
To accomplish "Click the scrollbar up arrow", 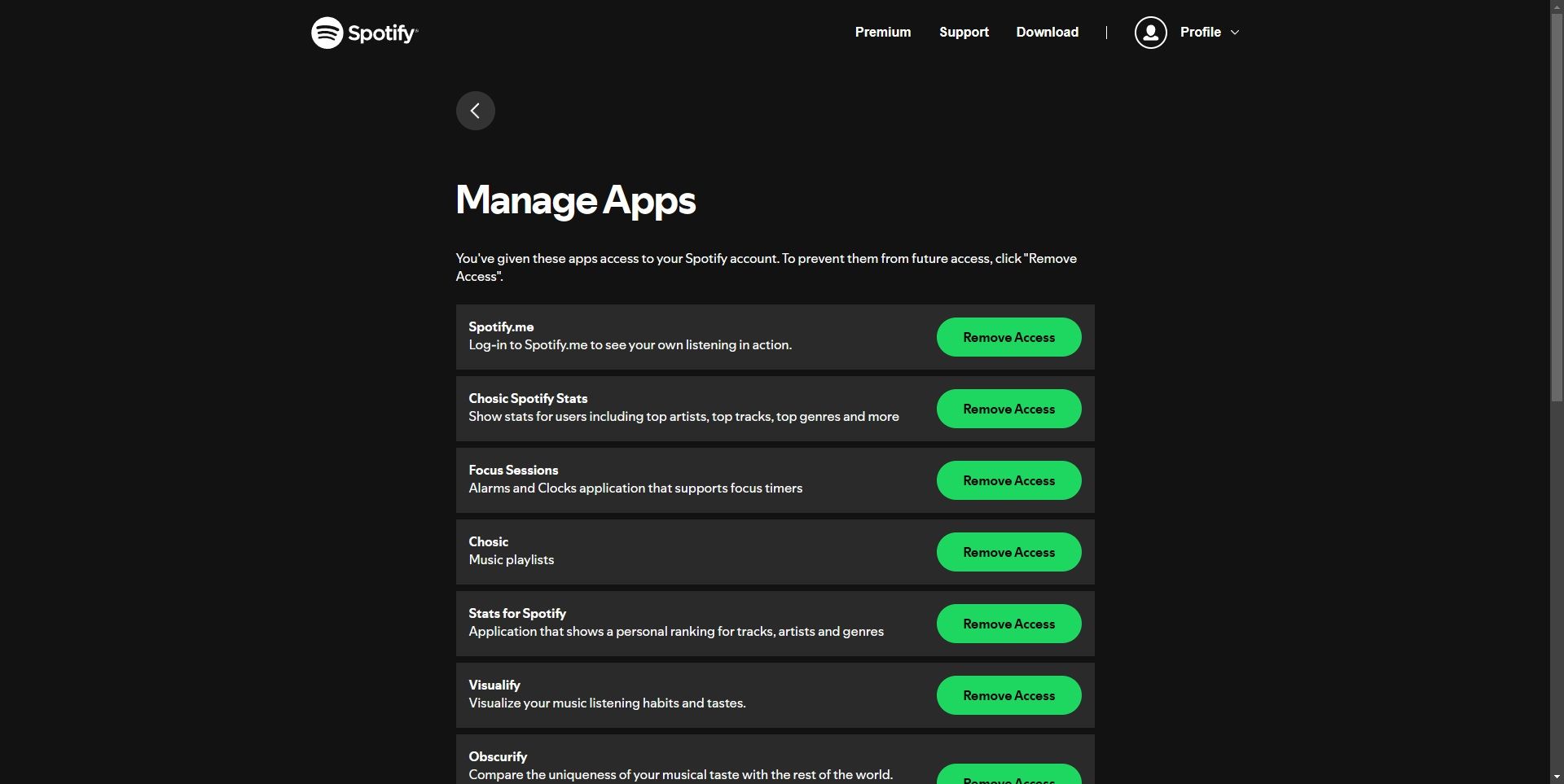I will coord(1557,7).
